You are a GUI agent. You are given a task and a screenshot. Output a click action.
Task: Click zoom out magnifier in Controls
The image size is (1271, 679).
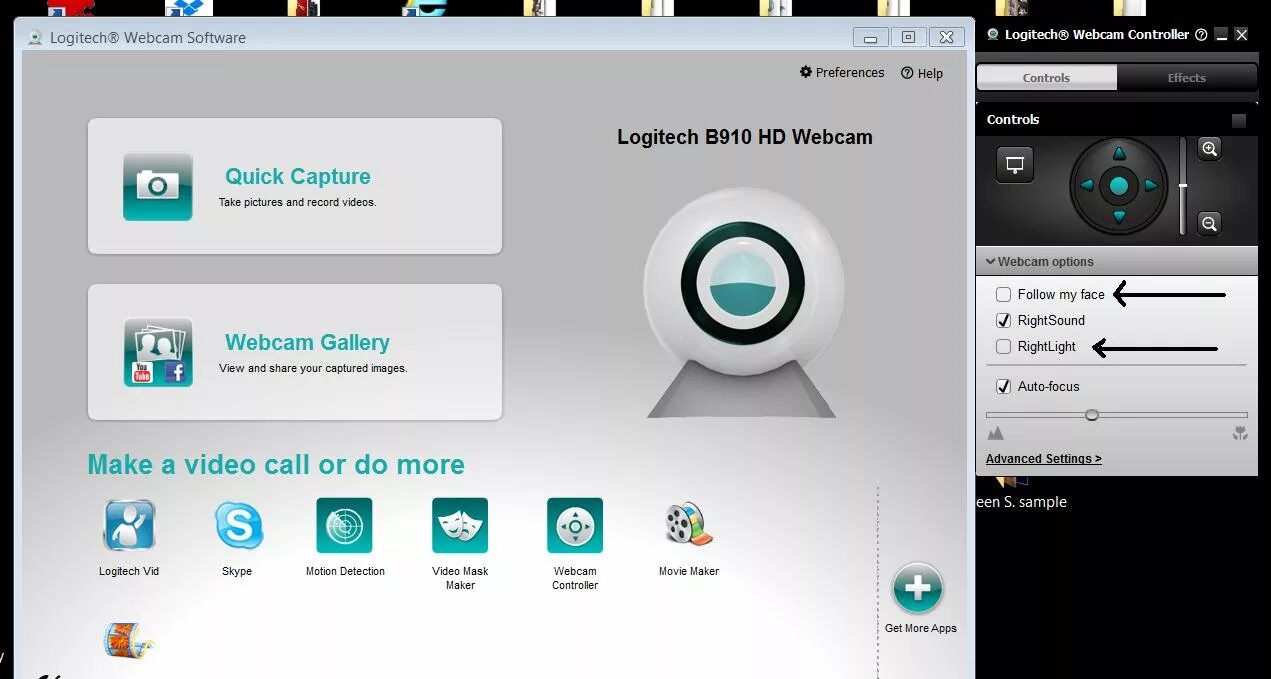(1209, 223)
